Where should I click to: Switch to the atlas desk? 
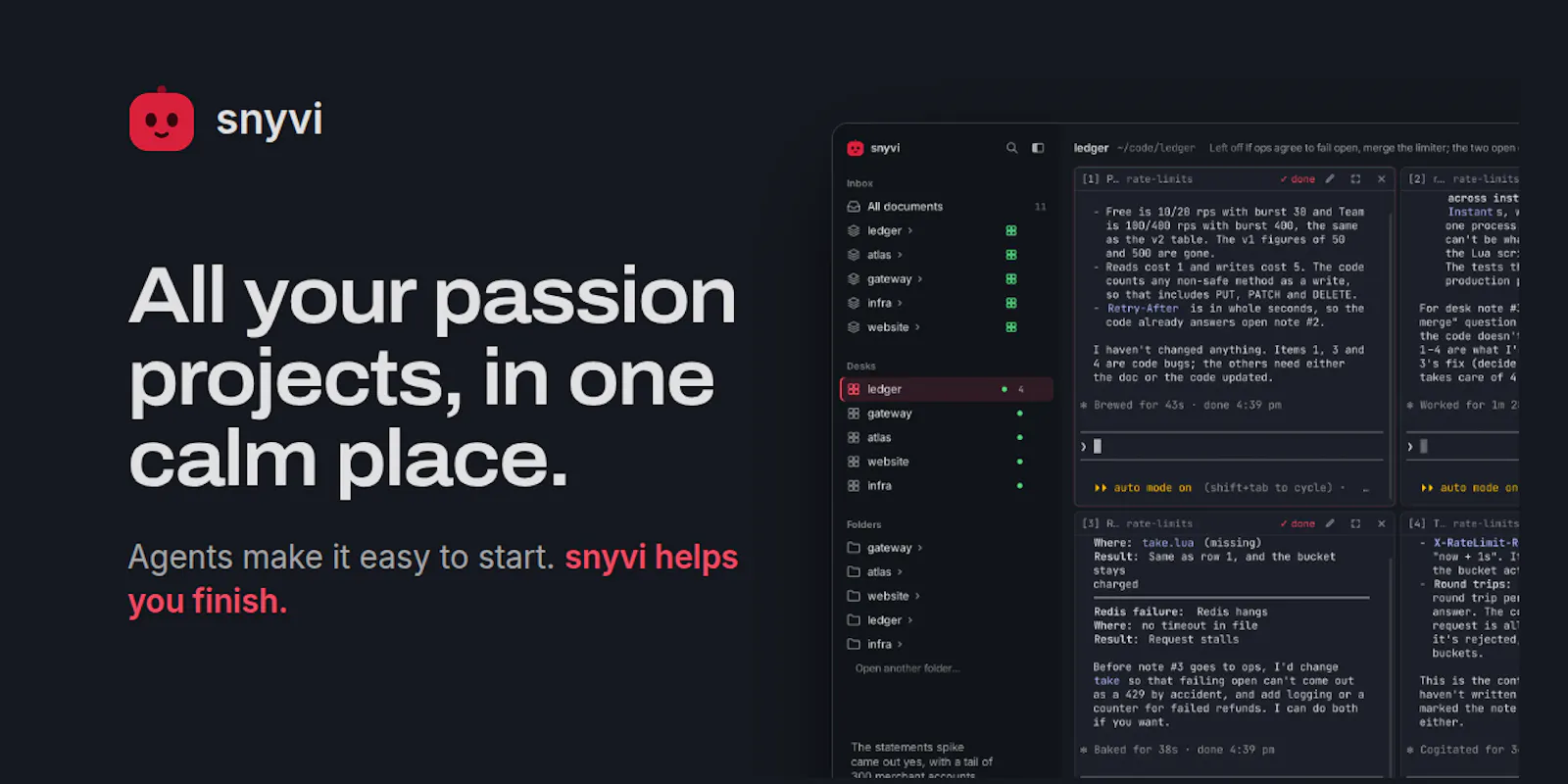coord(946,438)
